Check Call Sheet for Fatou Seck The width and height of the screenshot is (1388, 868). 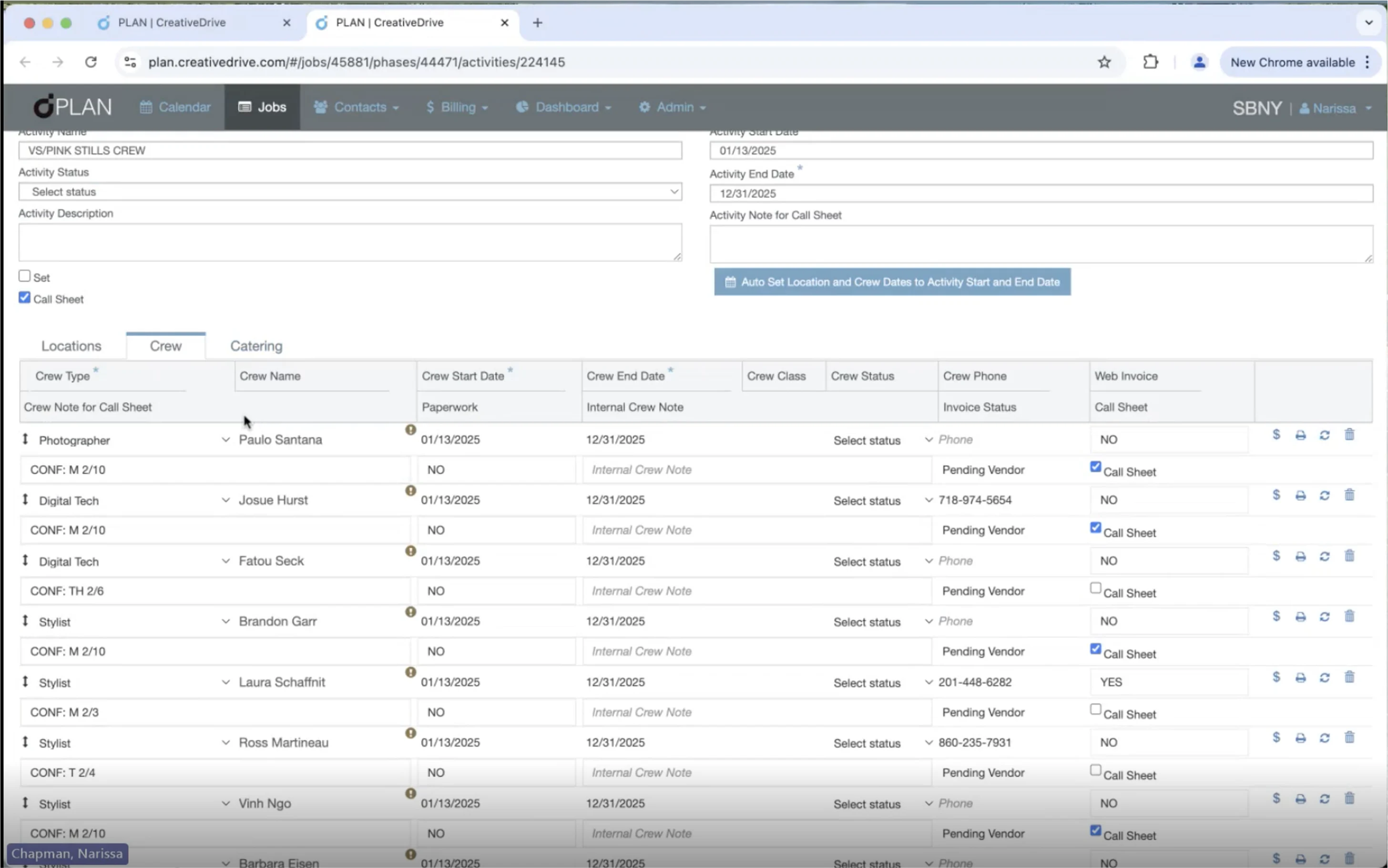pos(1096,588)
